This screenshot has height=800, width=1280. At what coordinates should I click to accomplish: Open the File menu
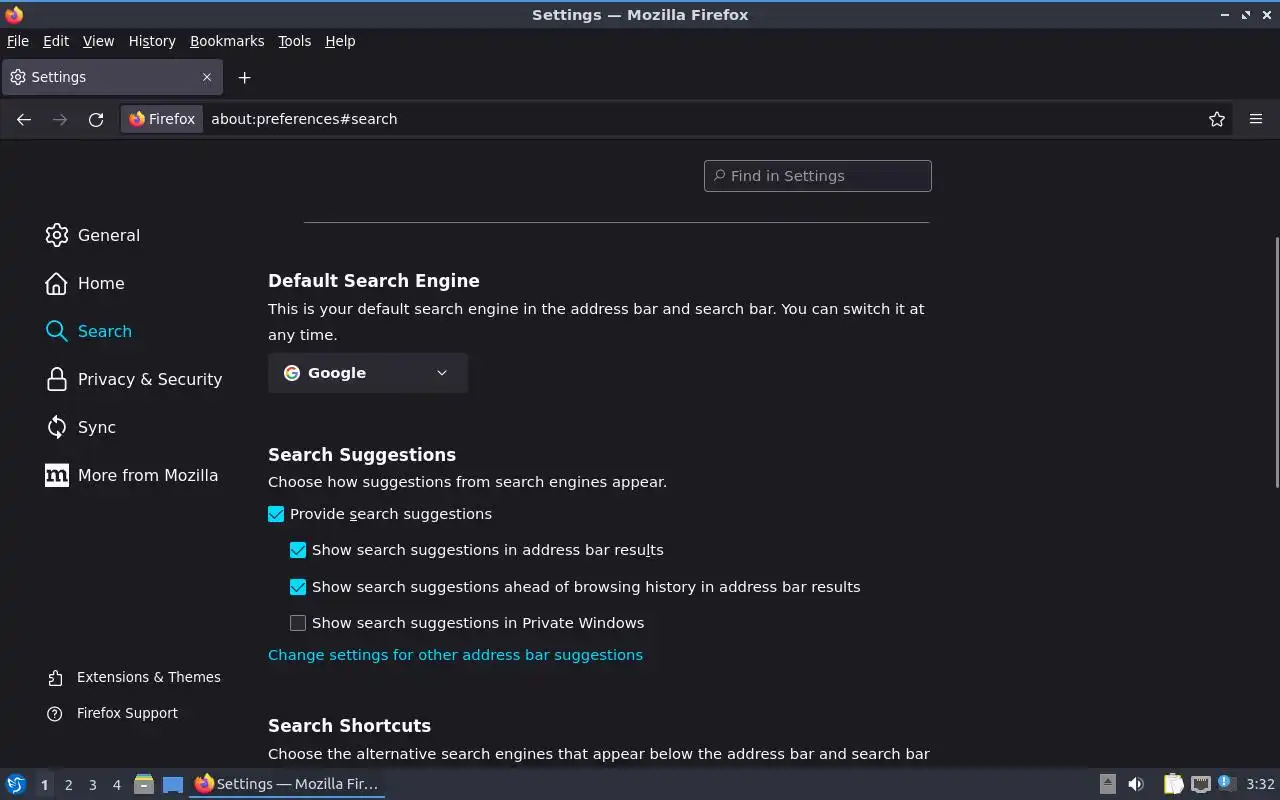(x=18, y=41)
